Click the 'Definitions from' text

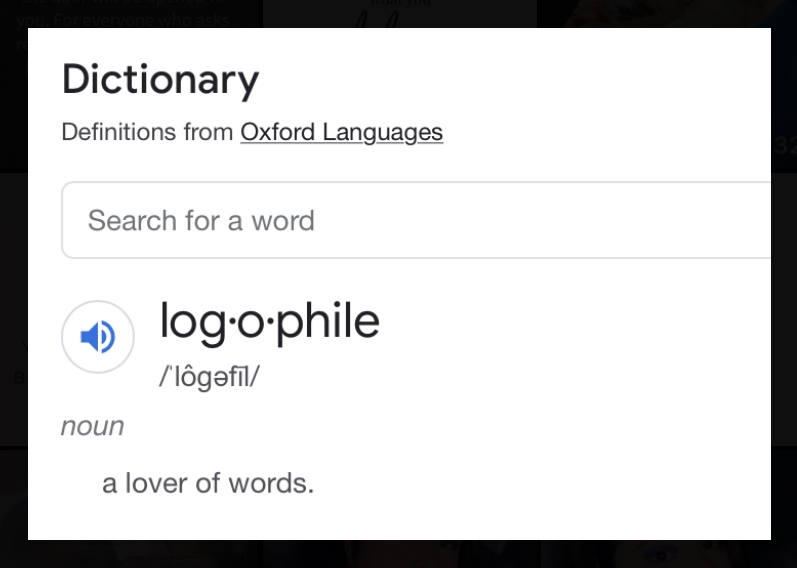pyautogui.click(x=147, y=132)
